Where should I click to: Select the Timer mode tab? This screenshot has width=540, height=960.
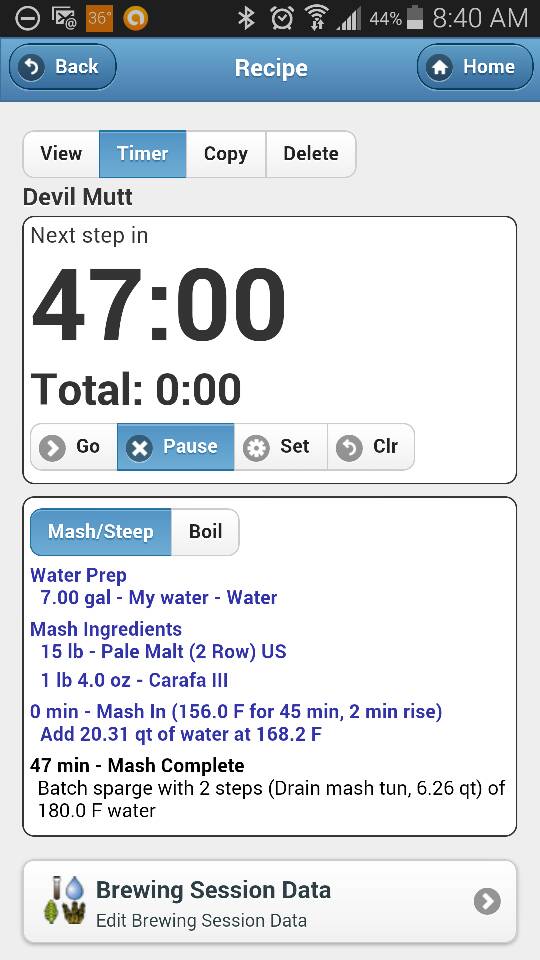click(x=143, y=154)
